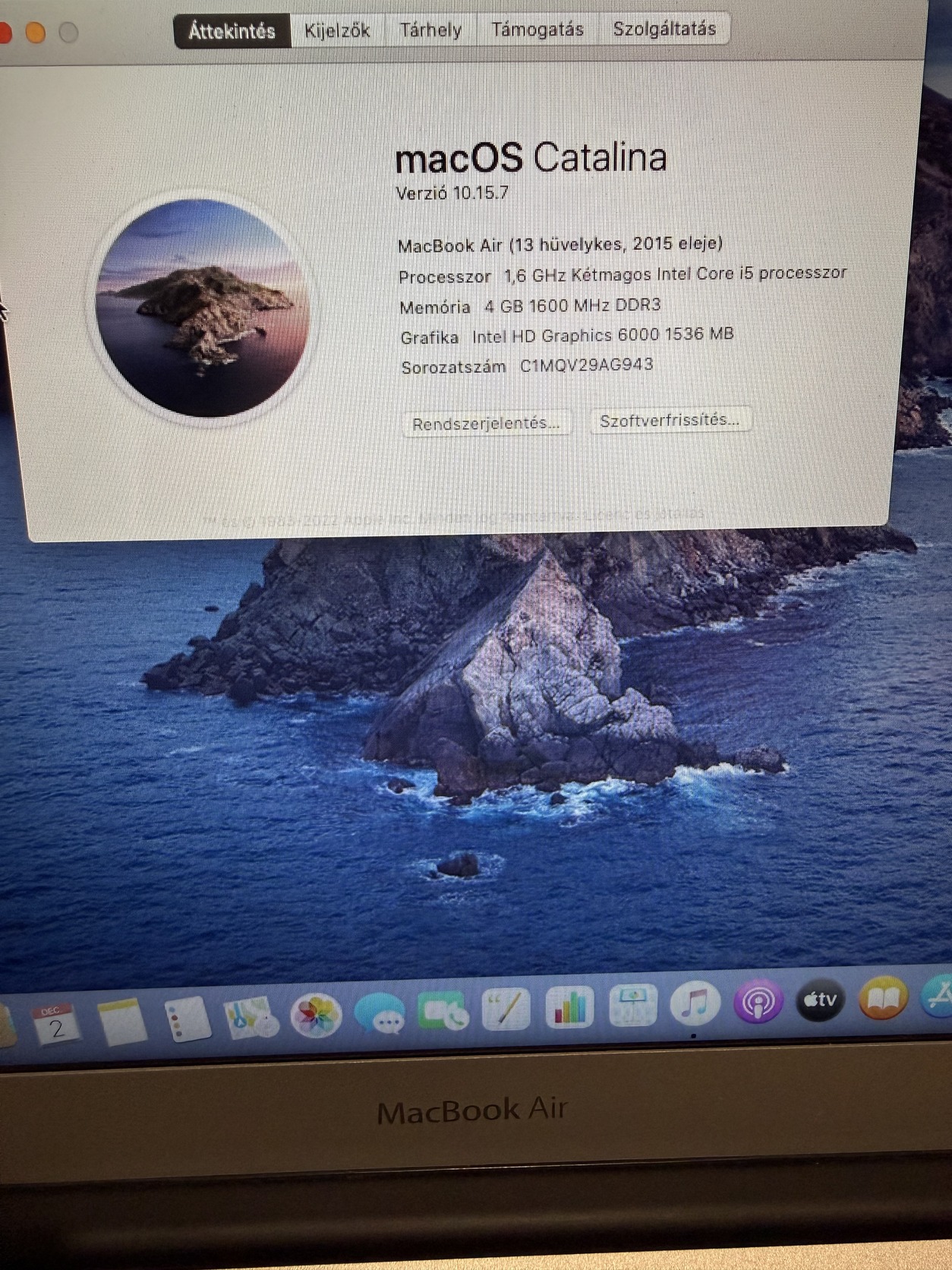This screenshot has height=1270, width=952.
Task: Open Keynote in the Dock
Action: 632,1005
